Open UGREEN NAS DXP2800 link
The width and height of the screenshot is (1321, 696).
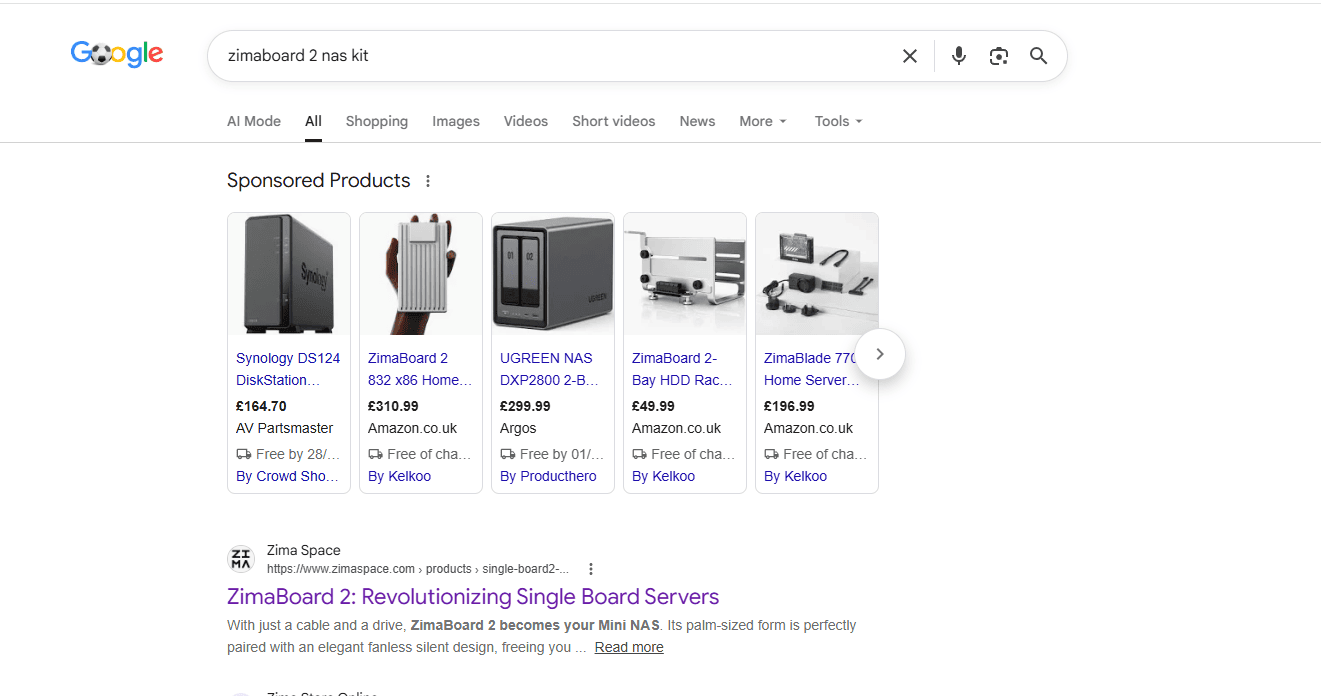tap(549, 369)
